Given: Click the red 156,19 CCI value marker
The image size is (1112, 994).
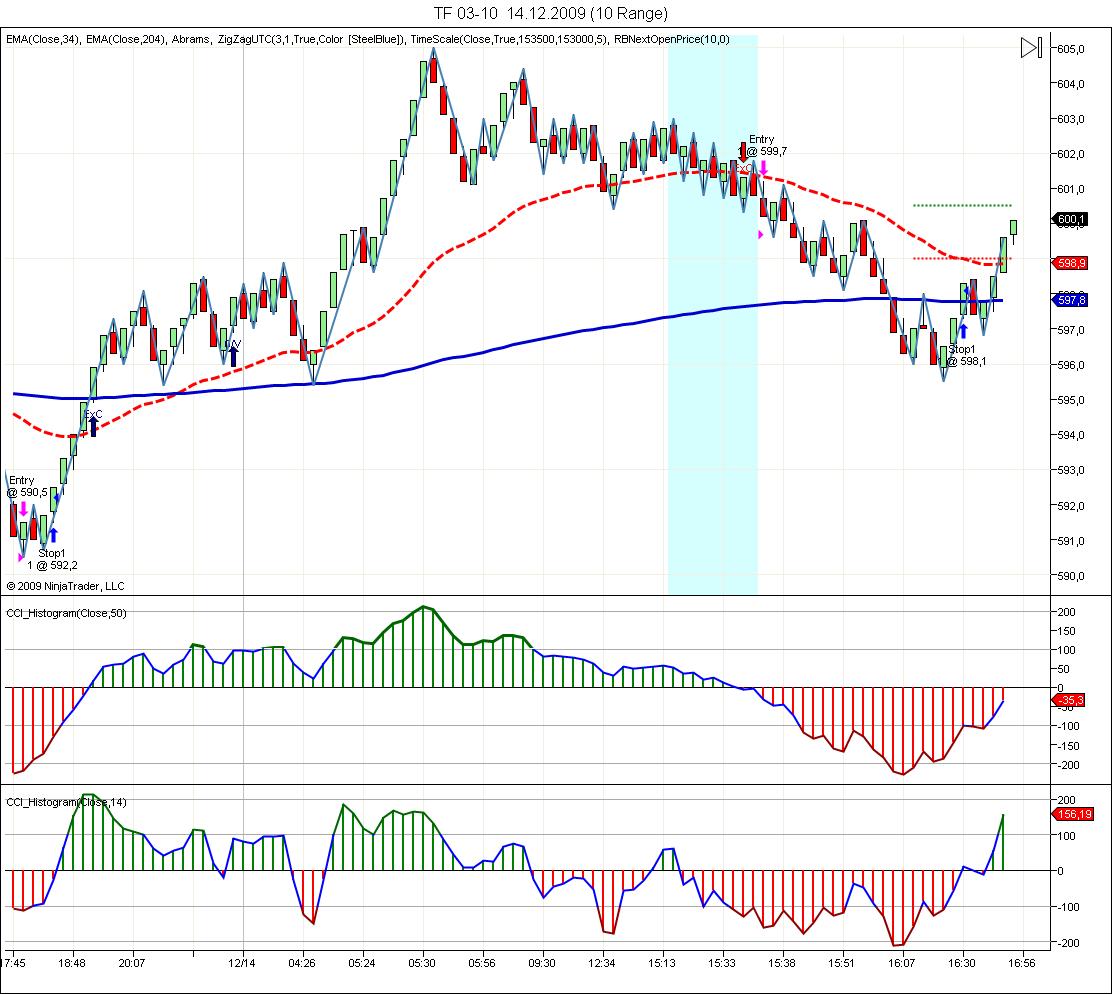Looking at the screenshot, I should [x=1074, y=814].
